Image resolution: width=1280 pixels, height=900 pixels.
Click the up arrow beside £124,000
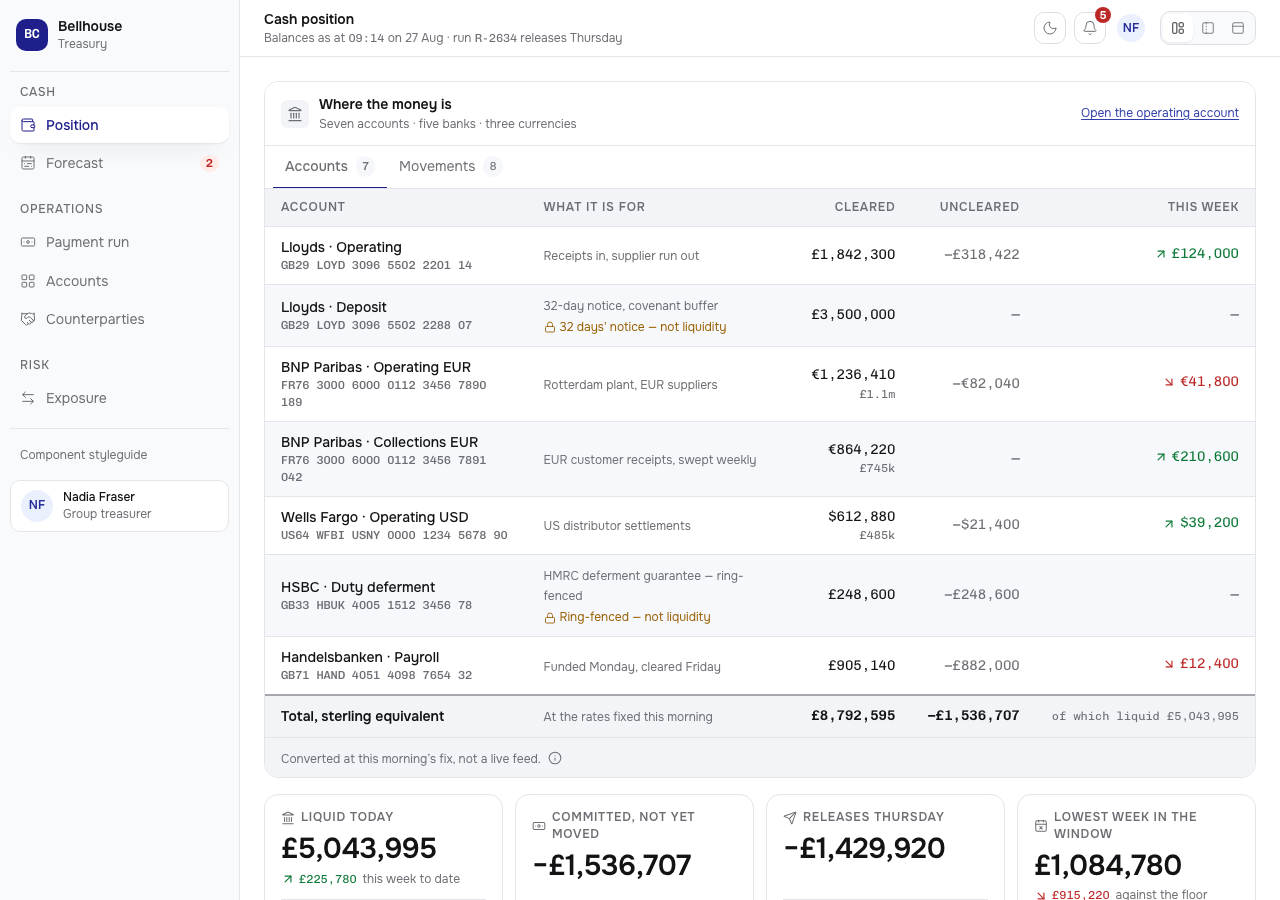point(1161,254)
